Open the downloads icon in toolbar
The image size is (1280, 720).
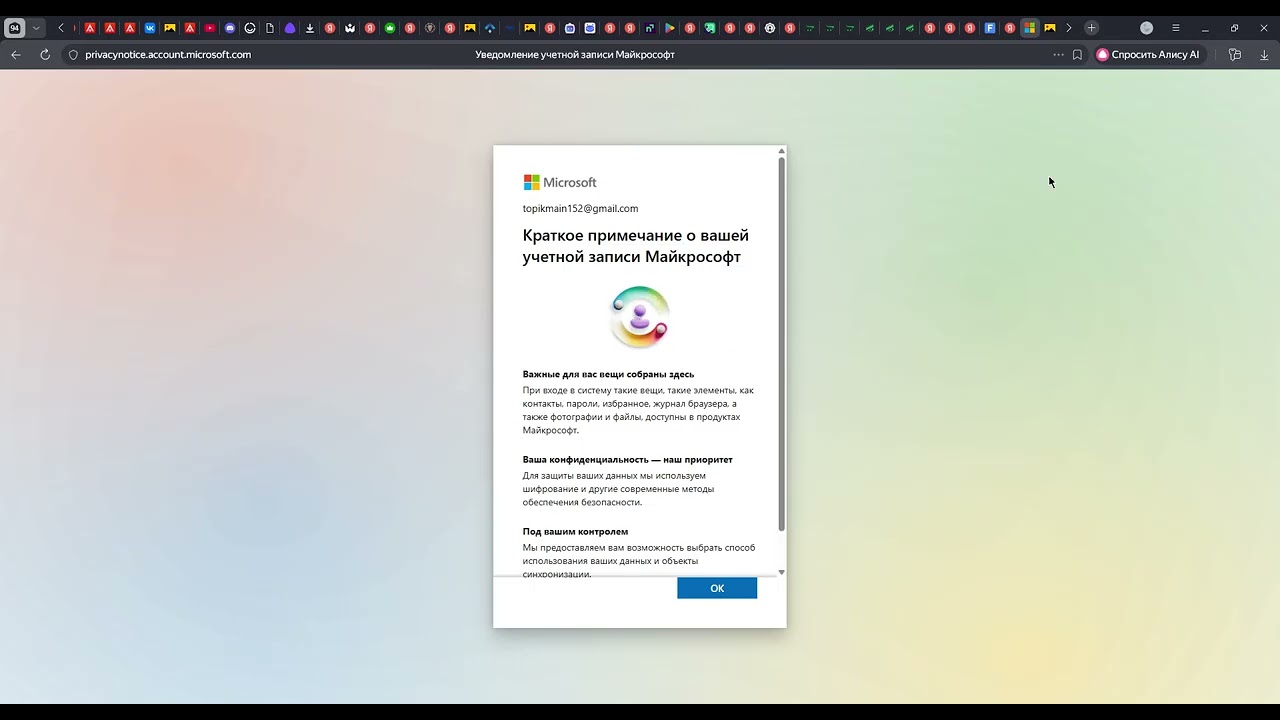point(1264,55)
